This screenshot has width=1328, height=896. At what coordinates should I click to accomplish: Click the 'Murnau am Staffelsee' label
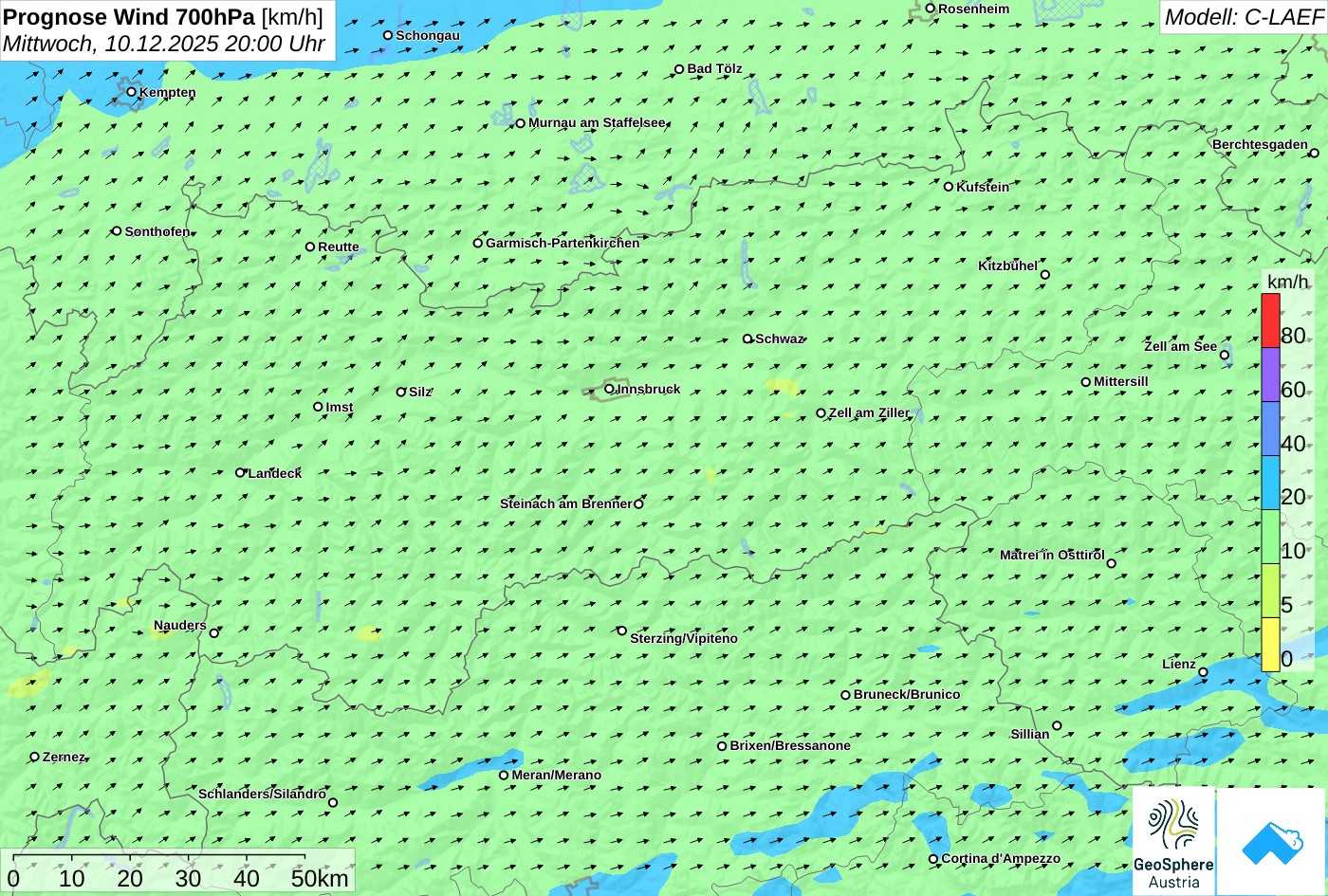[x=597, y=123]
